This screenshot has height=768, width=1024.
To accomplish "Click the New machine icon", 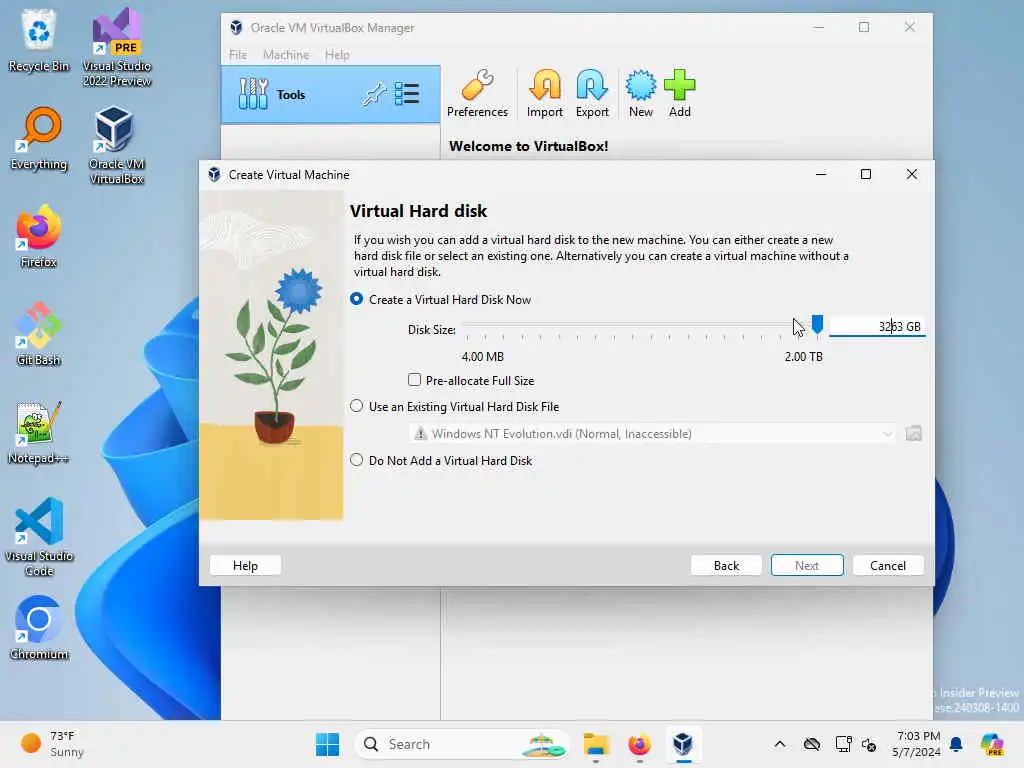I will coord(641,94).
